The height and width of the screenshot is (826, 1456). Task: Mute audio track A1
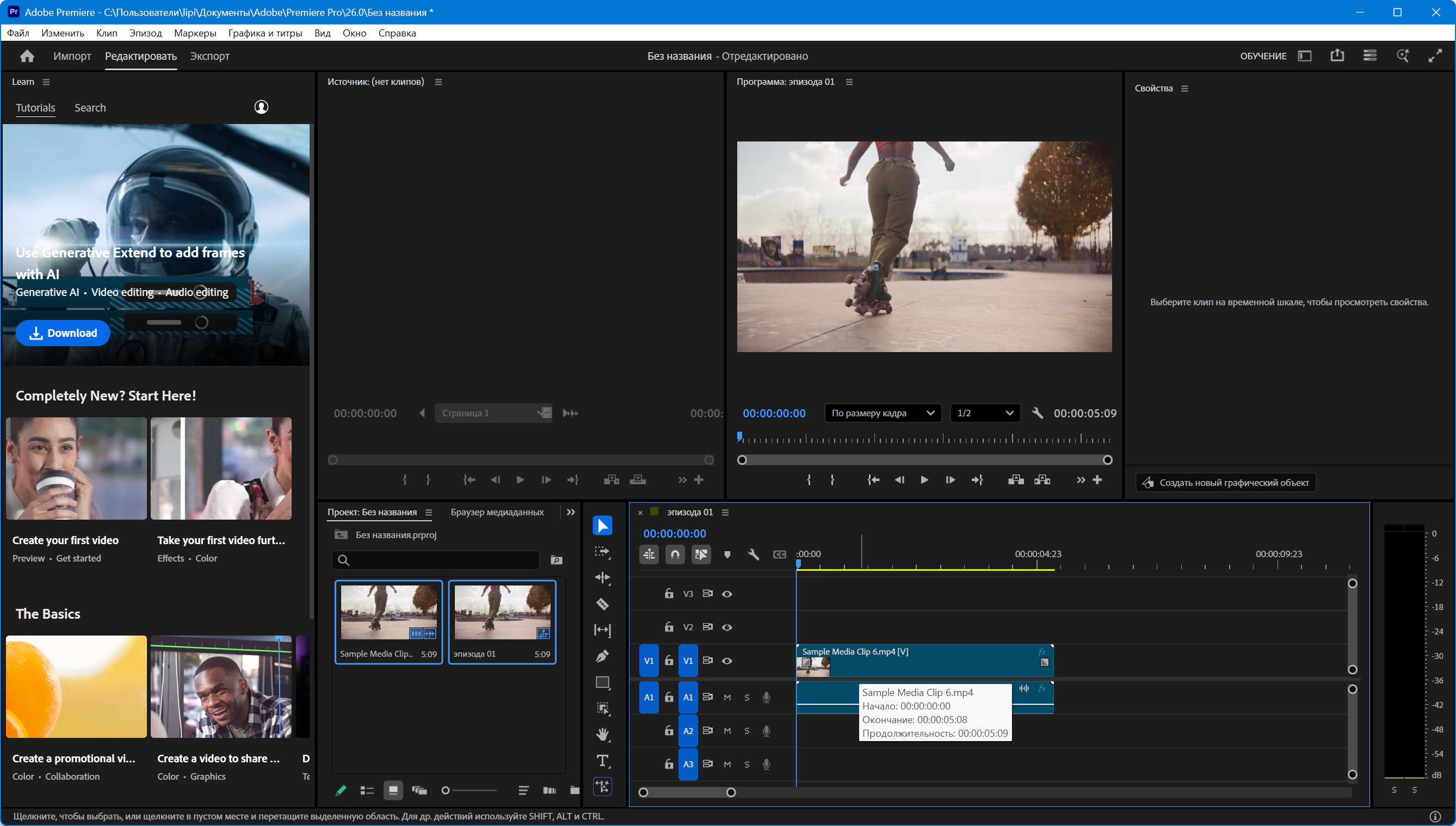[x=727, y=697]
